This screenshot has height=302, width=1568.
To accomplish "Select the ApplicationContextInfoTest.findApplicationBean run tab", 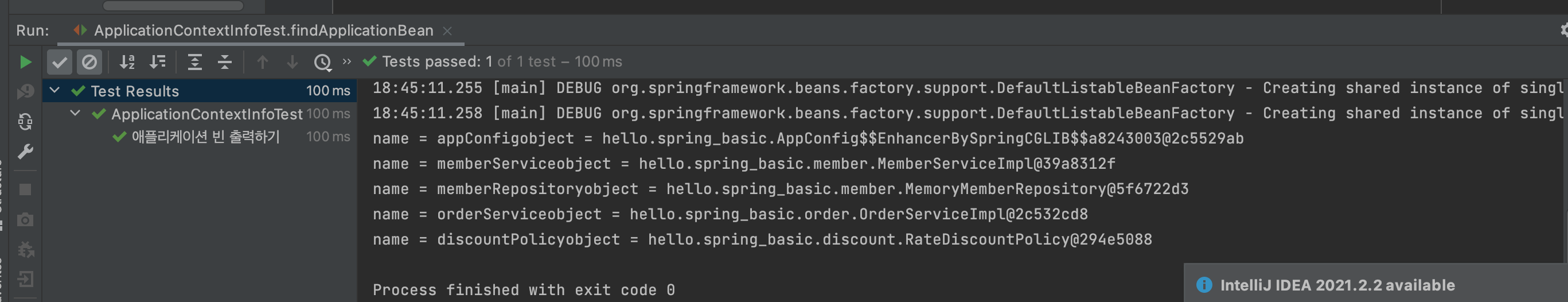I will (x=263, y=30).
